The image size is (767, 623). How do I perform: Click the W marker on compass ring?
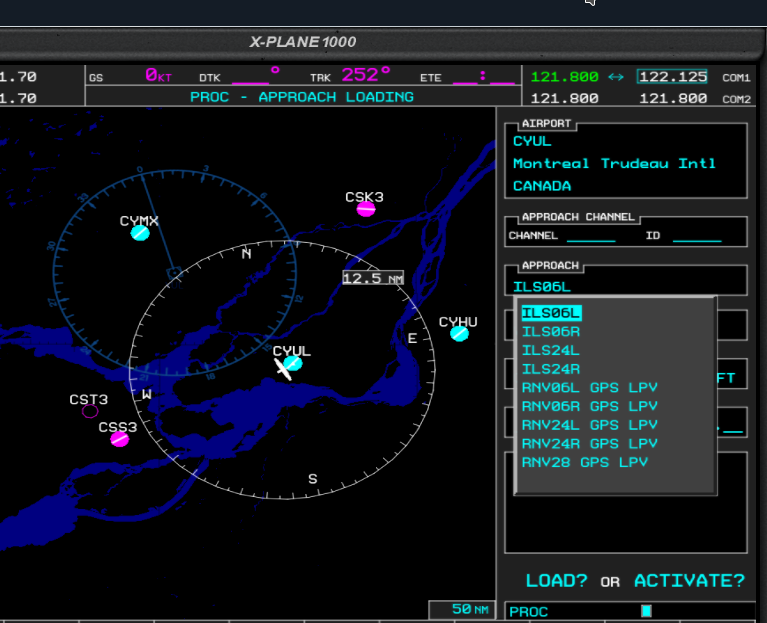coord(147,395)
